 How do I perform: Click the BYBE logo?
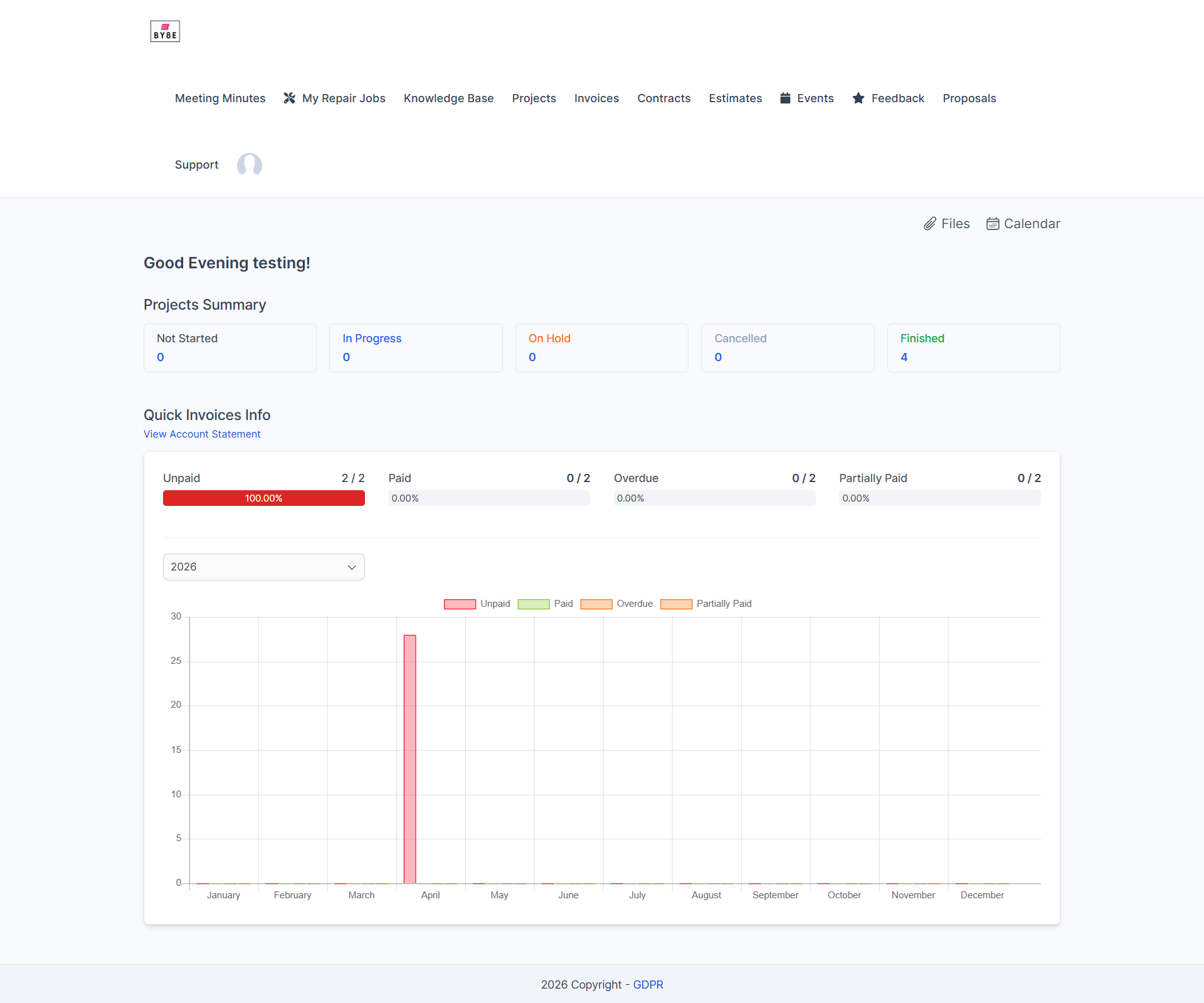click(164, 31)
